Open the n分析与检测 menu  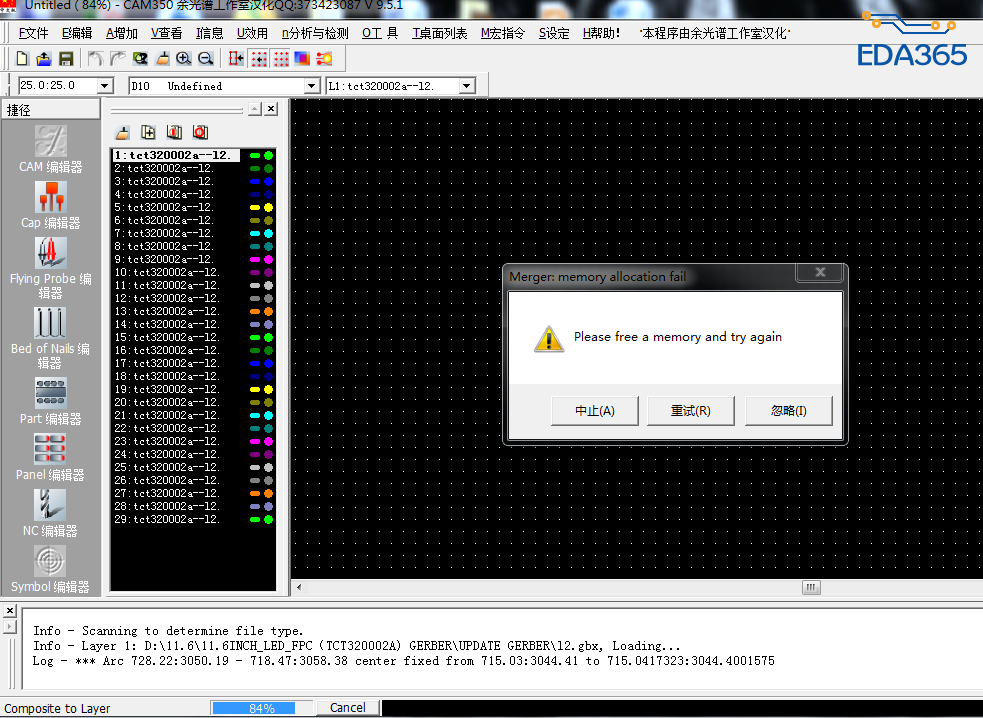(315, 33)
